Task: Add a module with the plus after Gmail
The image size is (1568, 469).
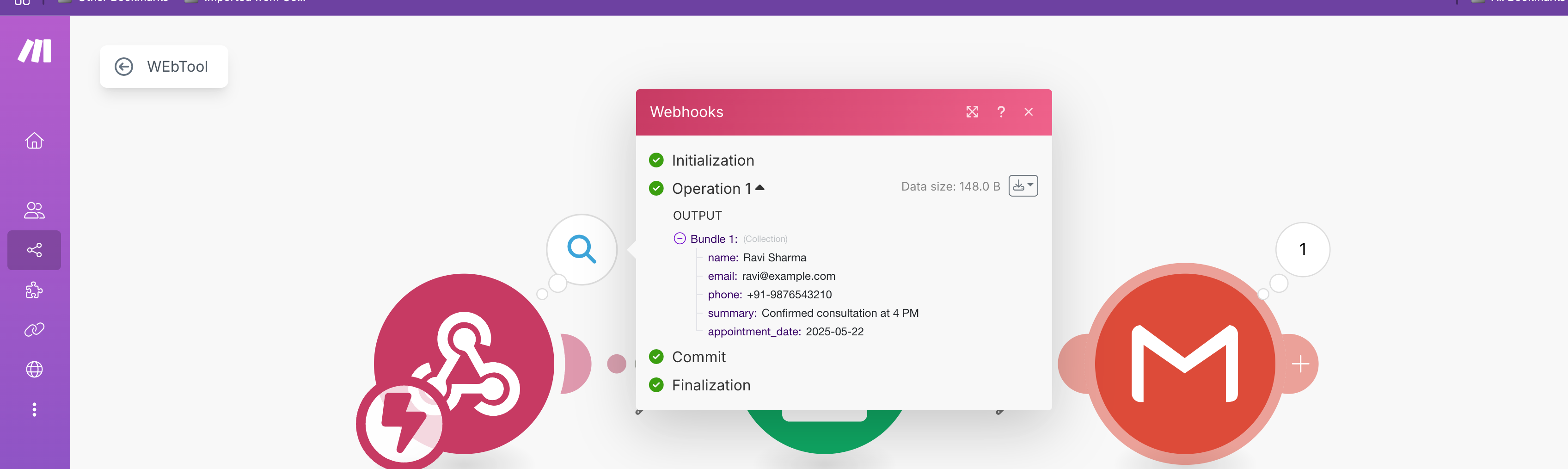Action: point(1300,364)
